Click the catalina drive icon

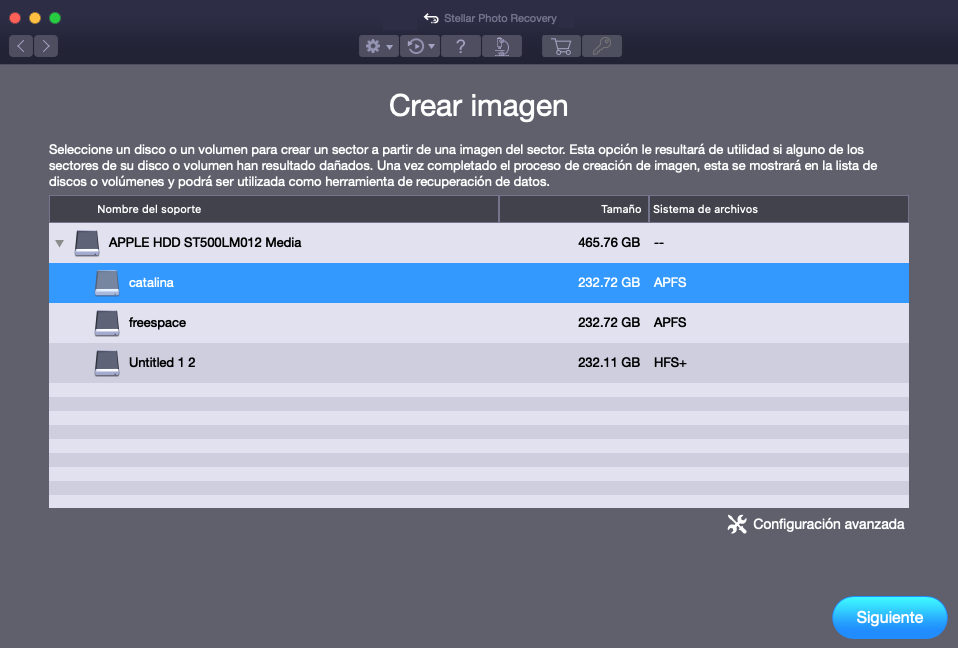coord(107,283)
